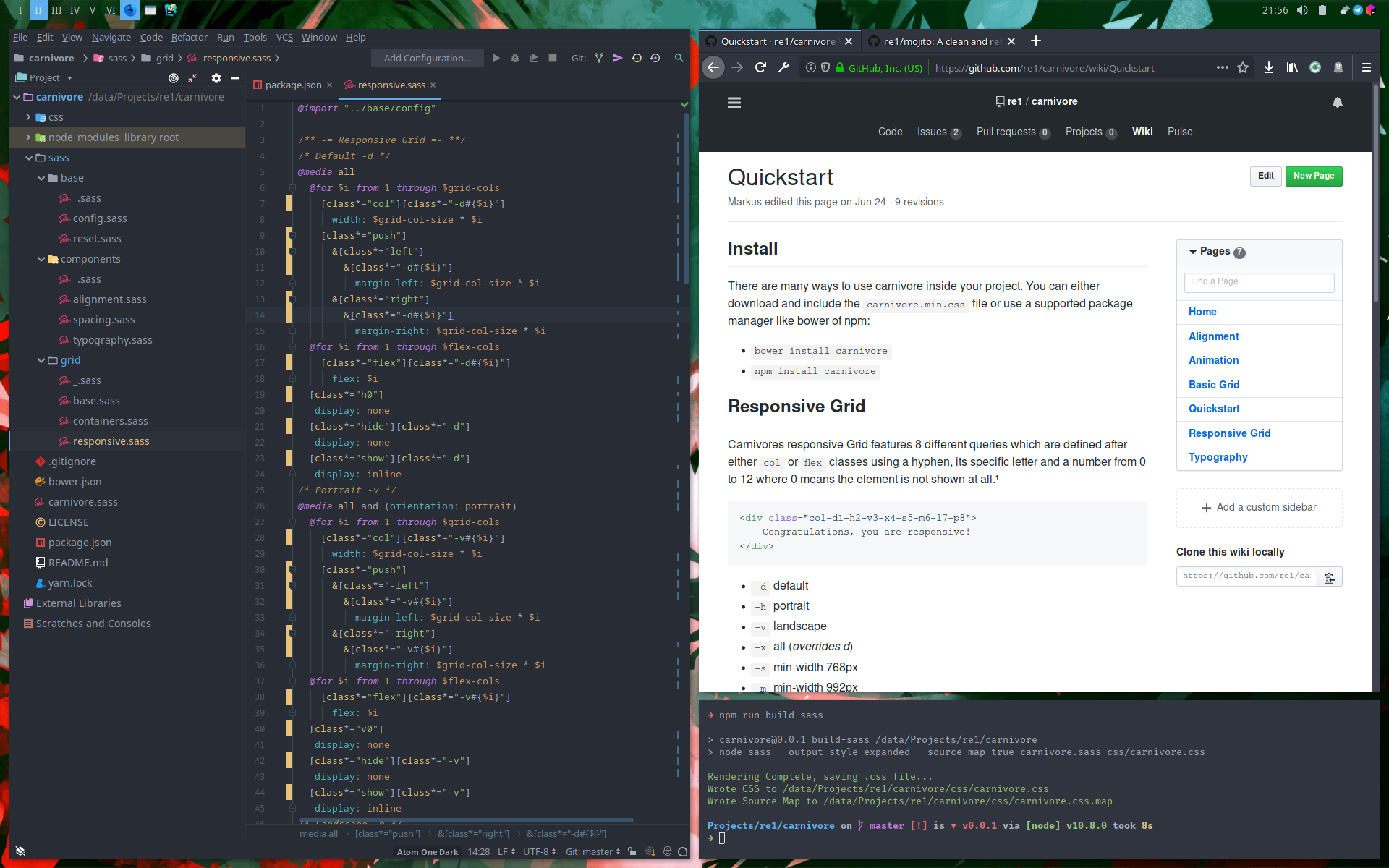Viewport: 1389px width, 868px height.
Task: Click the Git rollback revert icon
Action: coord(655,58)
